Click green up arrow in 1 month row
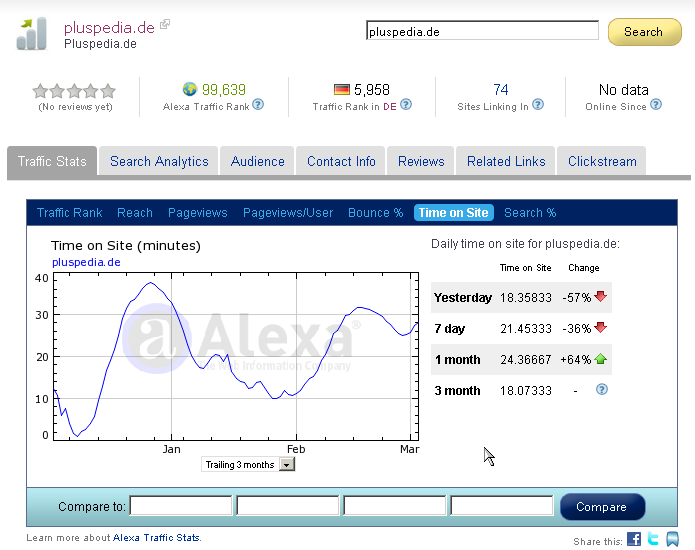The image size is (695, 550). click(601, 359)
